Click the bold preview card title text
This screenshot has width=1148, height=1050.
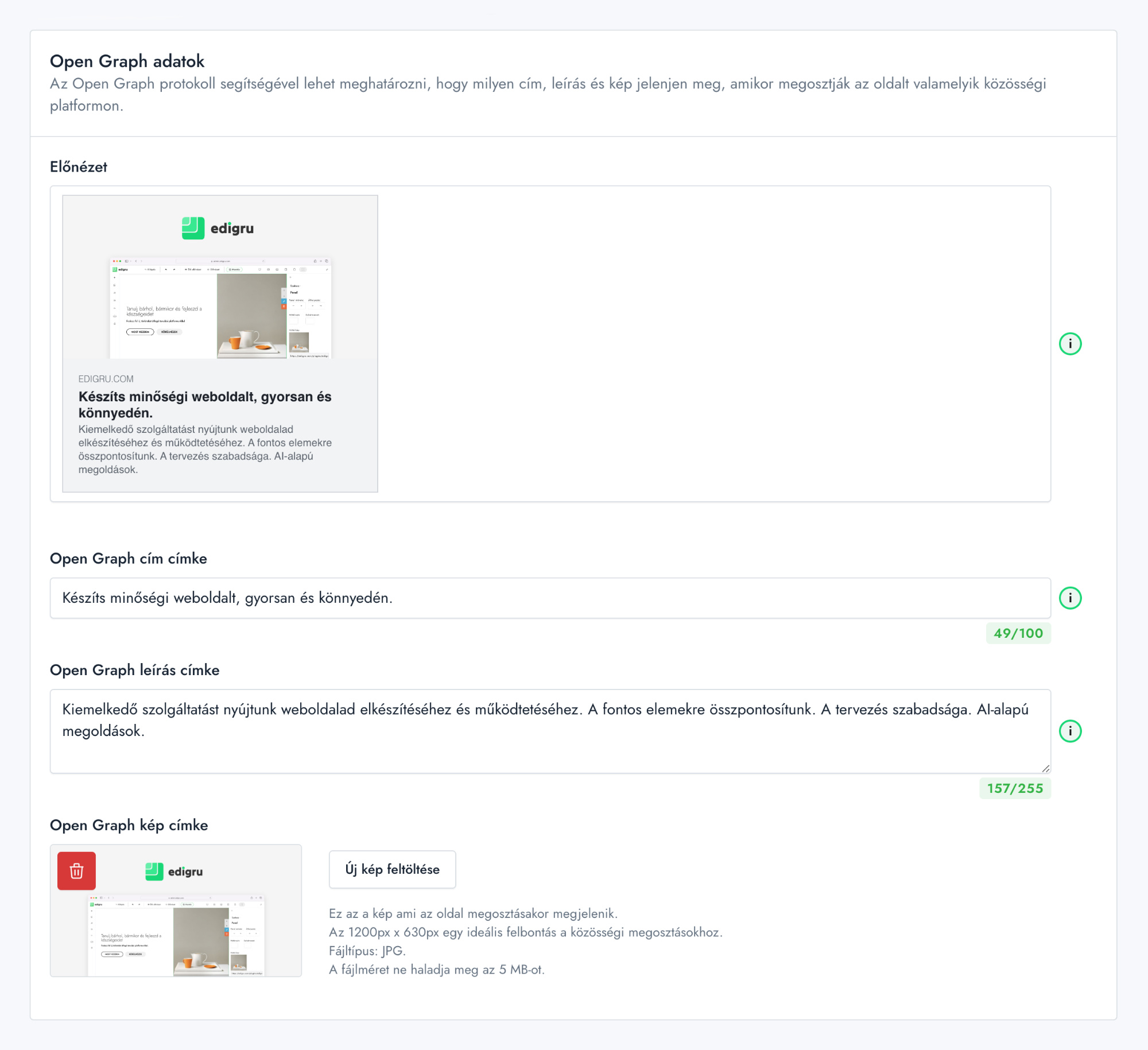point(205,404)
